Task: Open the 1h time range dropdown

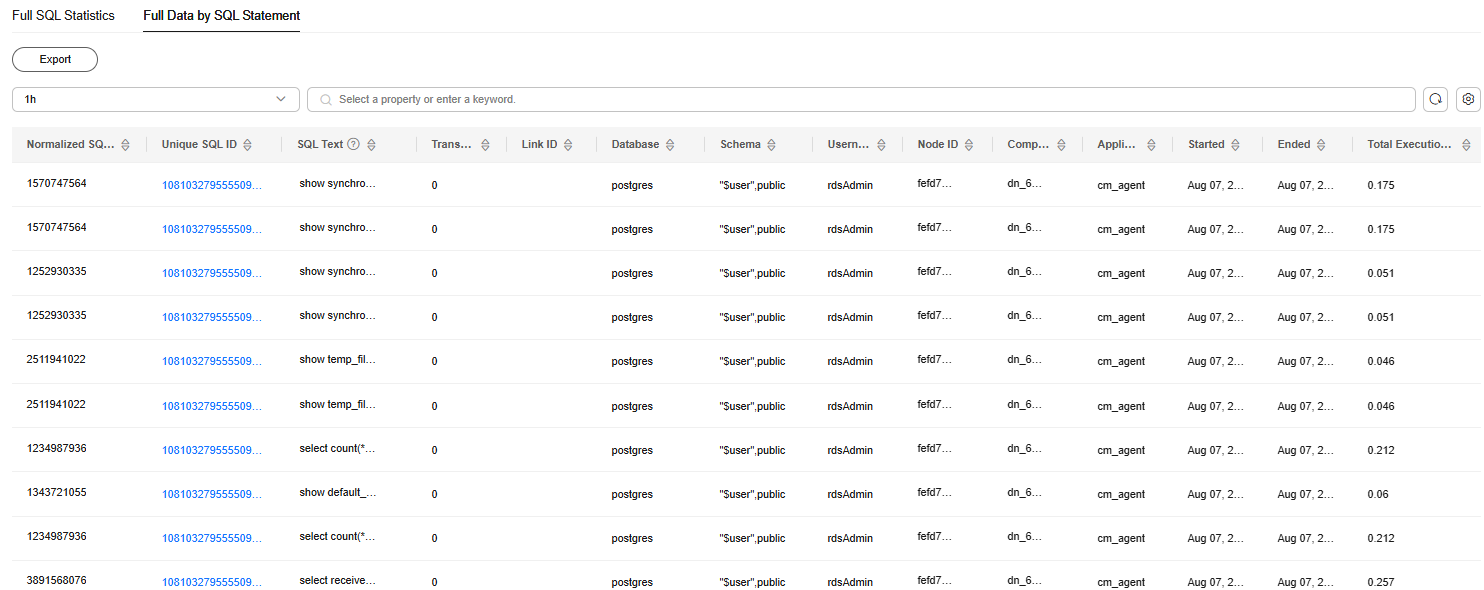Action: pyautogui.click(x=156, y=99)
